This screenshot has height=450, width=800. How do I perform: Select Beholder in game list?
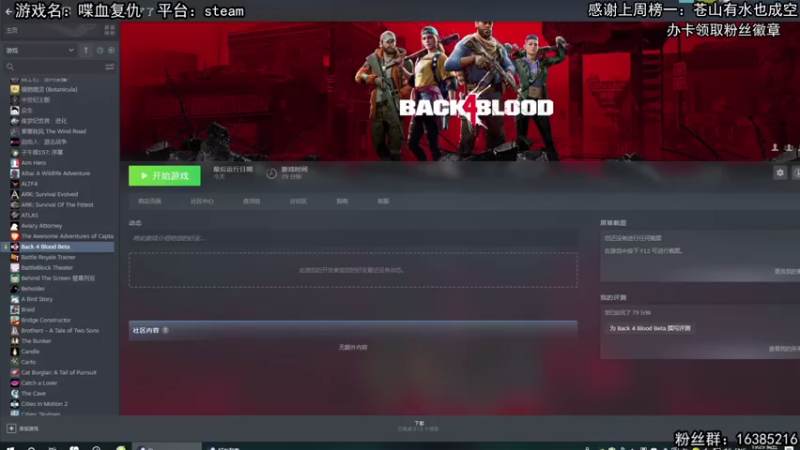(33, 289)
